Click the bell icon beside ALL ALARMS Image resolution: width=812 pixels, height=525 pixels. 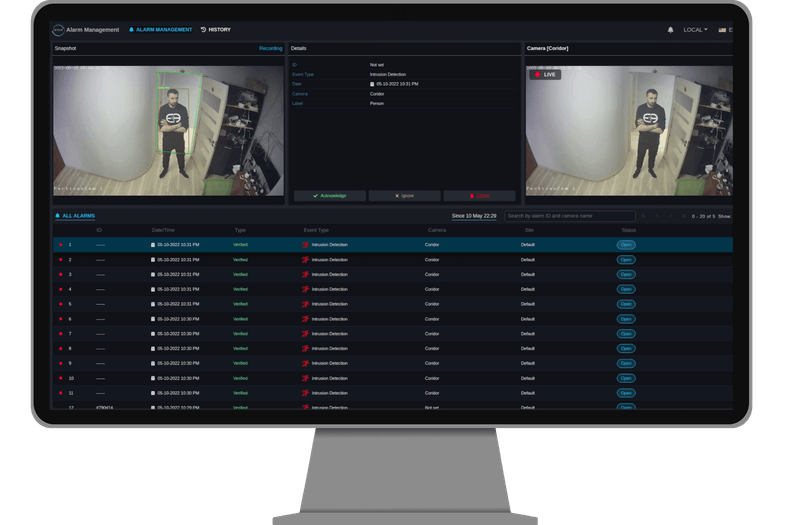pyautogui.click(x=57, y=216)
